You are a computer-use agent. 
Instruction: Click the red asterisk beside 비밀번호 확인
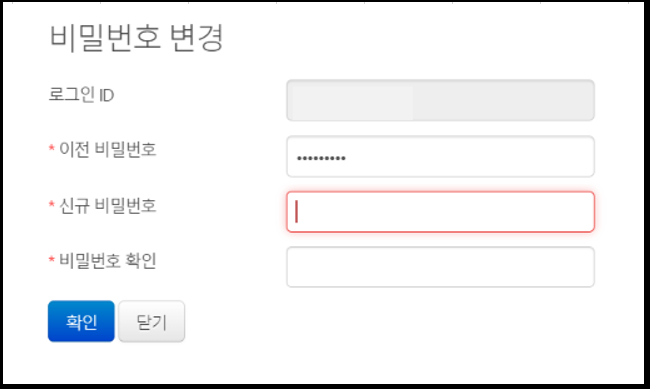tap(52, 259)
